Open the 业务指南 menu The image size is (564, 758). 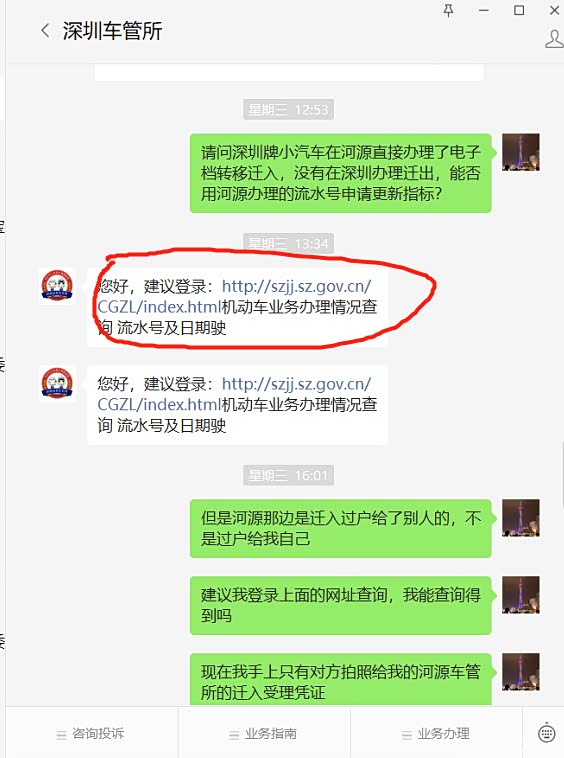coord(263,733)
